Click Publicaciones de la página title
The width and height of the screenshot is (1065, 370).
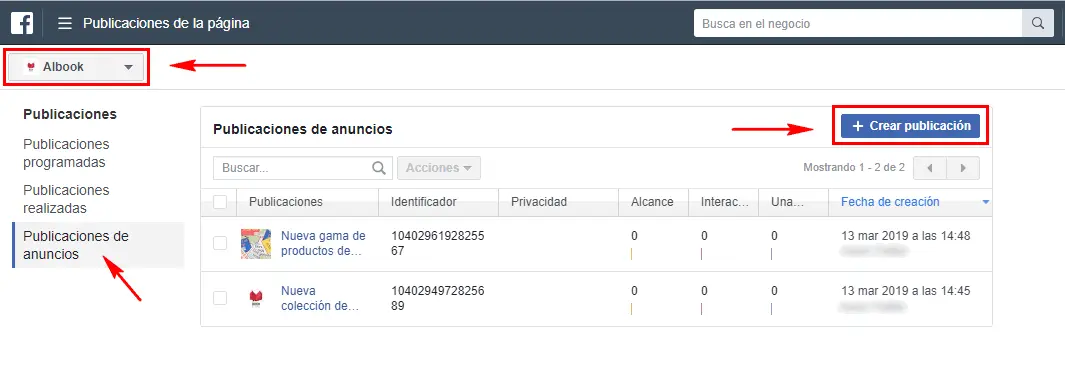(x=166, y=23)
